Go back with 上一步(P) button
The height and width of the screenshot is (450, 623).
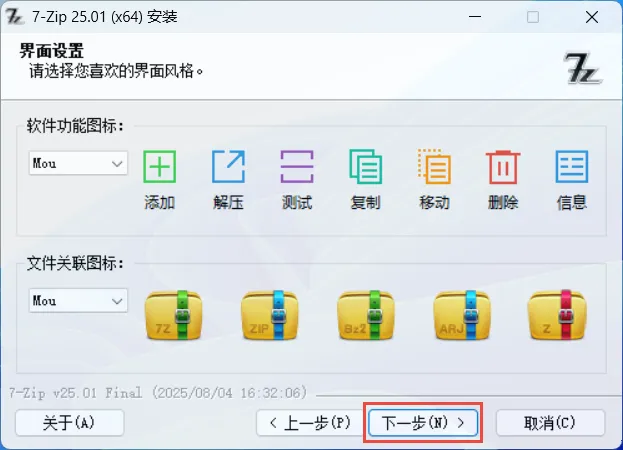pyautogui.click(x=310, y=423)
